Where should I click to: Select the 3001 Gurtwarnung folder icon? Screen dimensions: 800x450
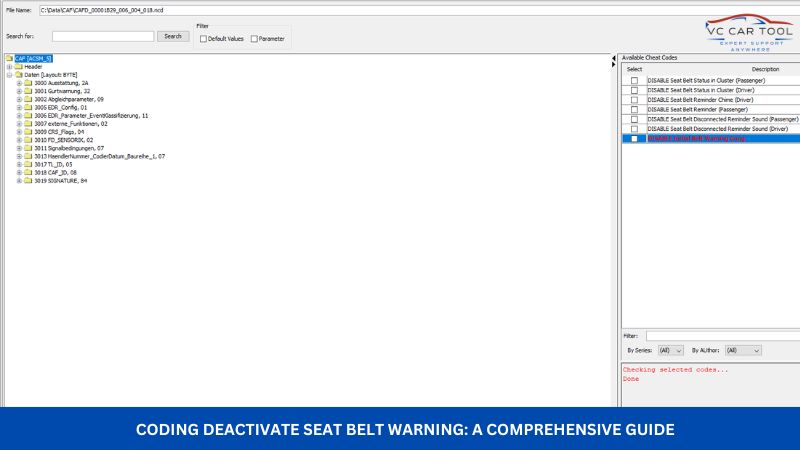tap(28, 91)
